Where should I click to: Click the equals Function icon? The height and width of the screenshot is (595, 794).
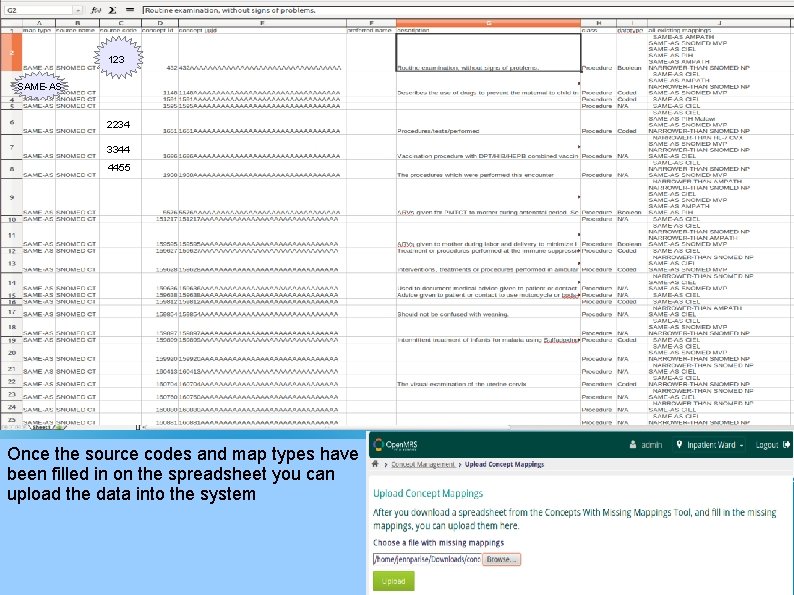pyautogui.click(x=130, y=10)
